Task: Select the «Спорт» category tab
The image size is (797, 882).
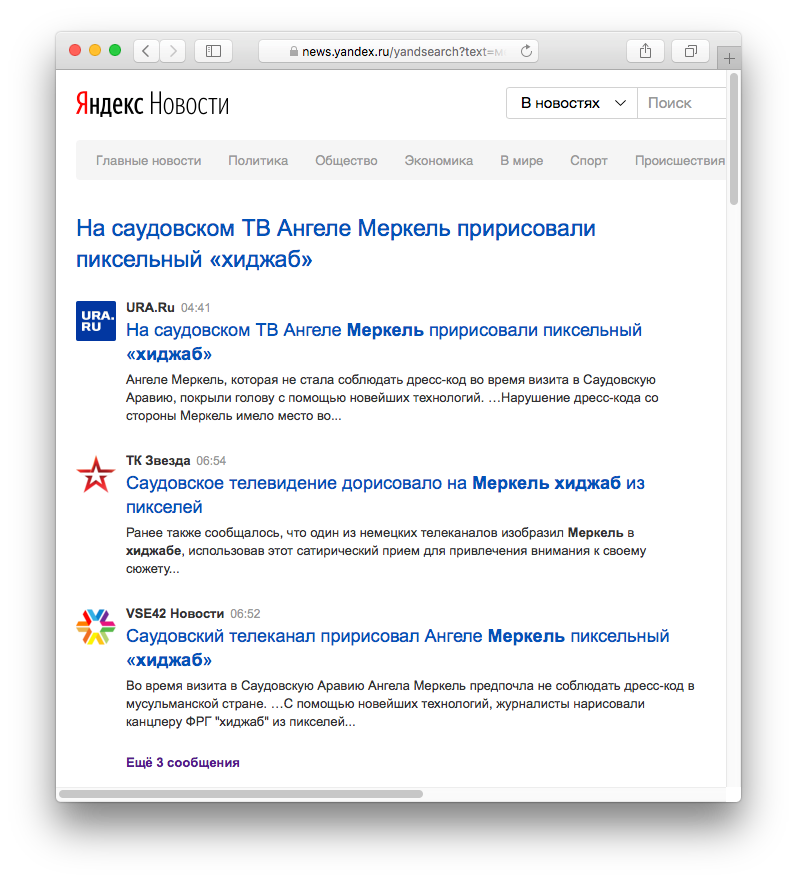Action: (588, 160)
